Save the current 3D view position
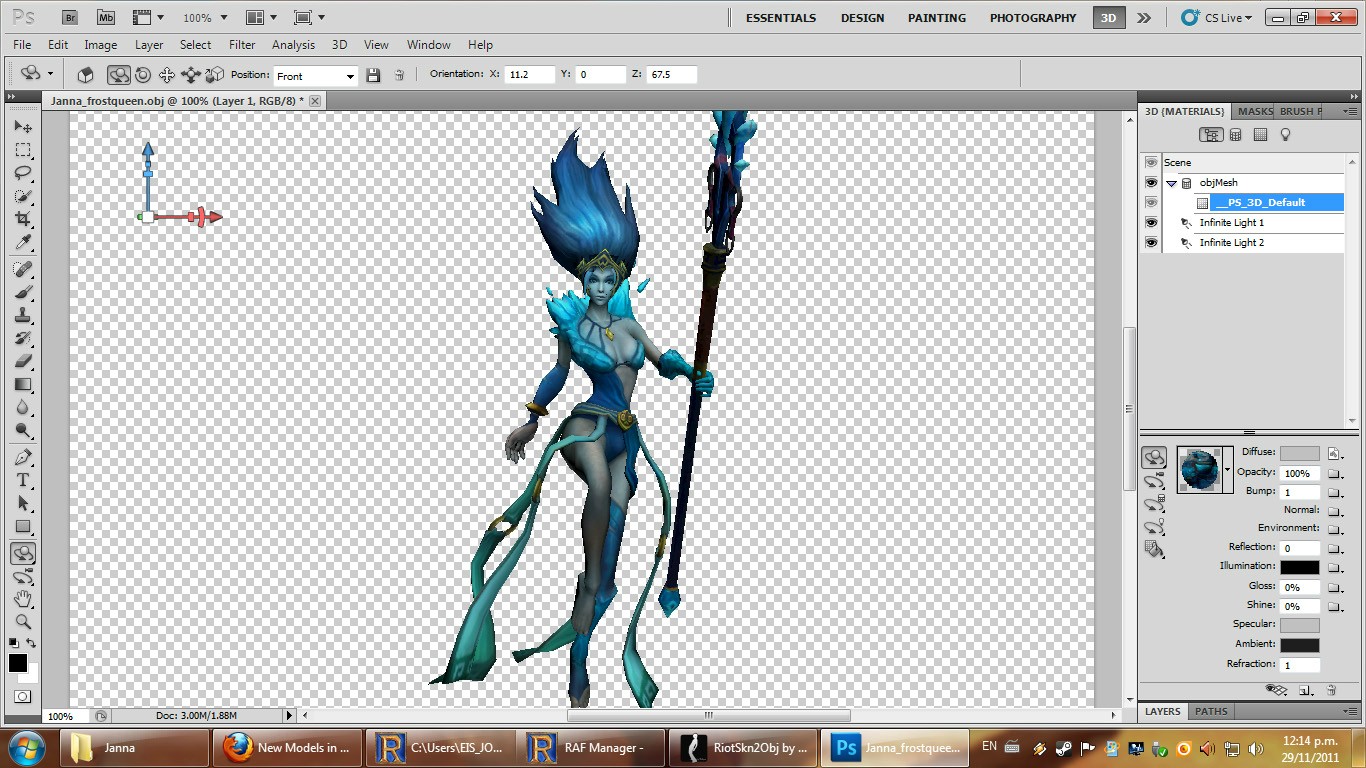The height and width of the screenshot is (768, 1366). 373,76
